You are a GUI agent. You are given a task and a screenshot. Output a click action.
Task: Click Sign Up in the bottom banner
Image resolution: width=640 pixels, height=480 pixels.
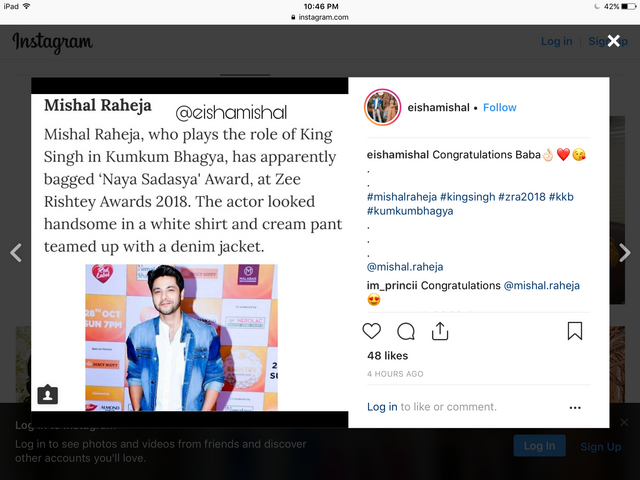[x=601, y=447]
